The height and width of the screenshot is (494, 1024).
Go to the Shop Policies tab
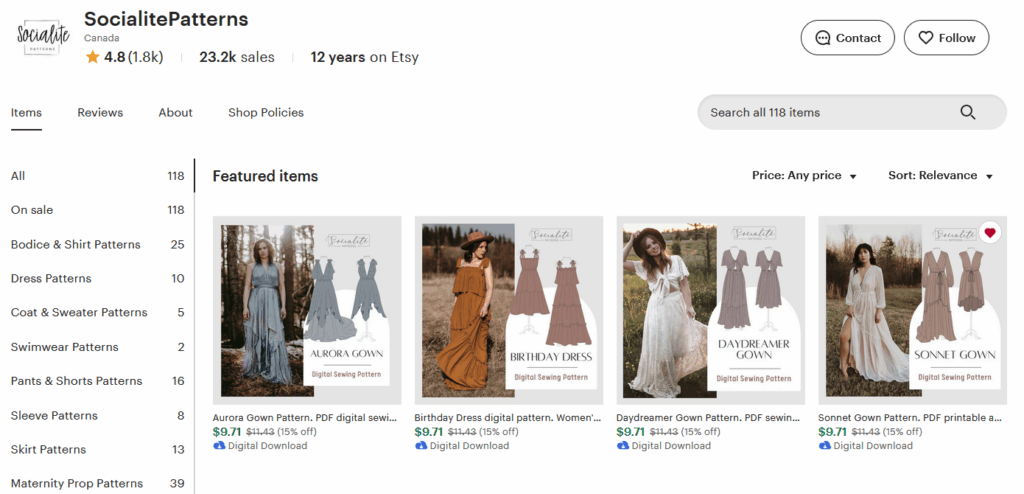(266, 113)
